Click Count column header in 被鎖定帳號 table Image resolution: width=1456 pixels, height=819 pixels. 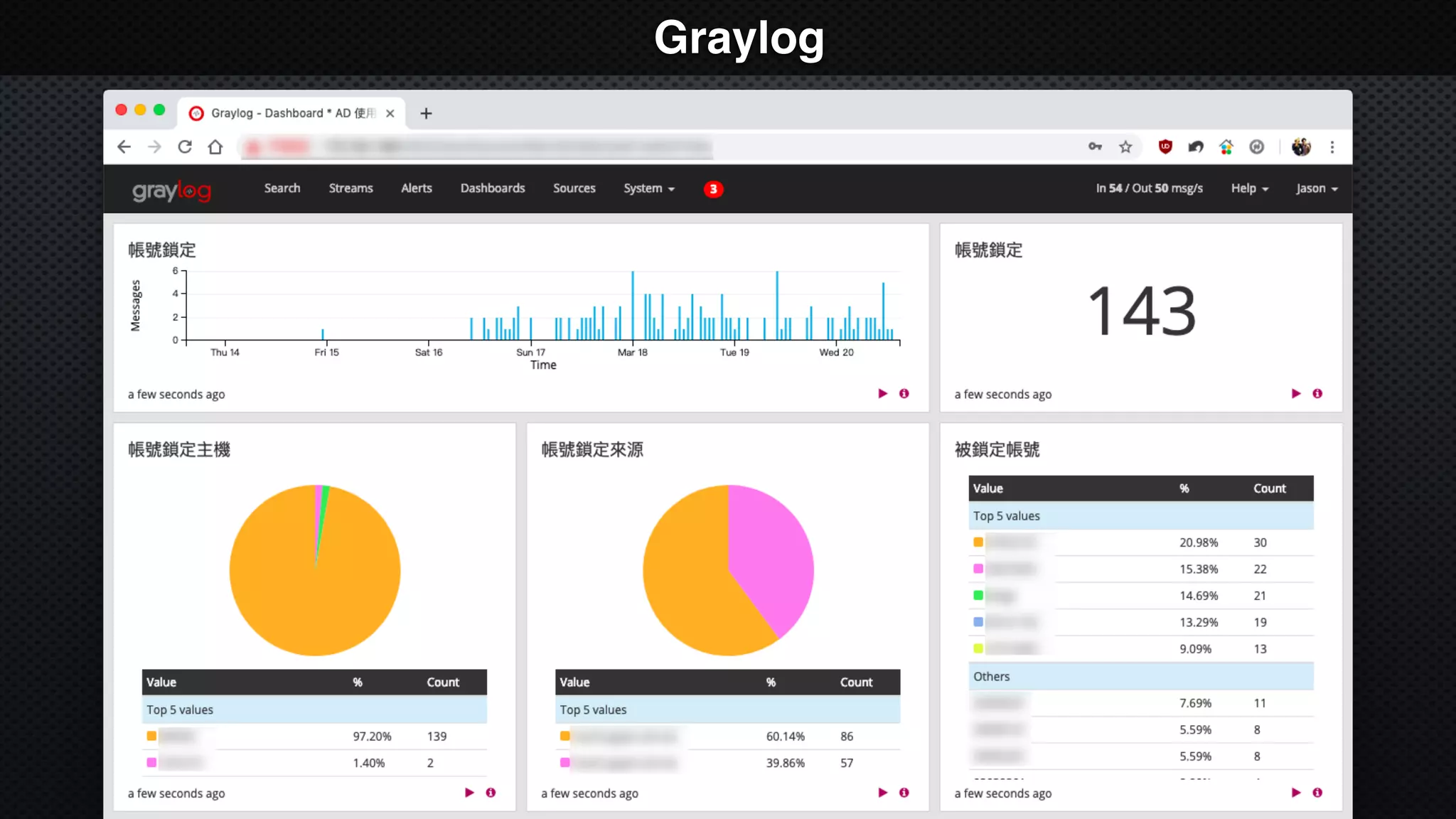point(1269,488)
